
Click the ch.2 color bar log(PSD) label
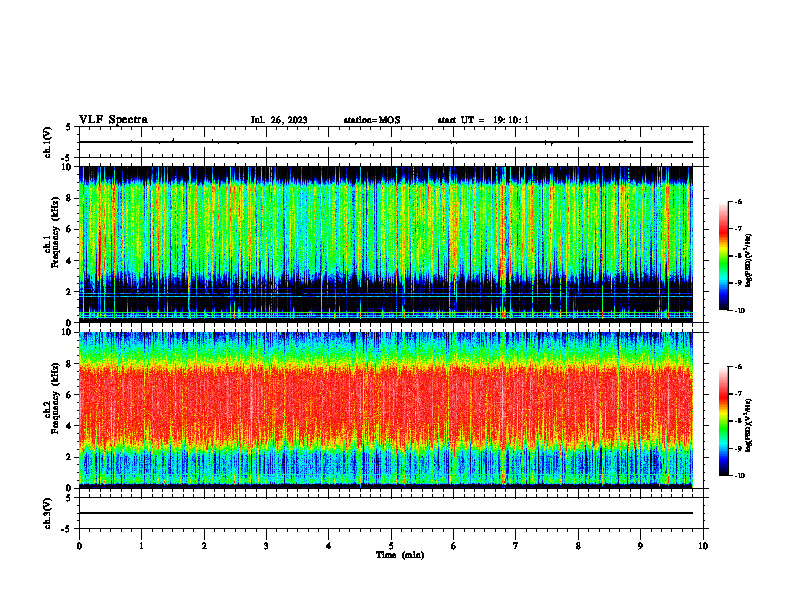[748, 425]
